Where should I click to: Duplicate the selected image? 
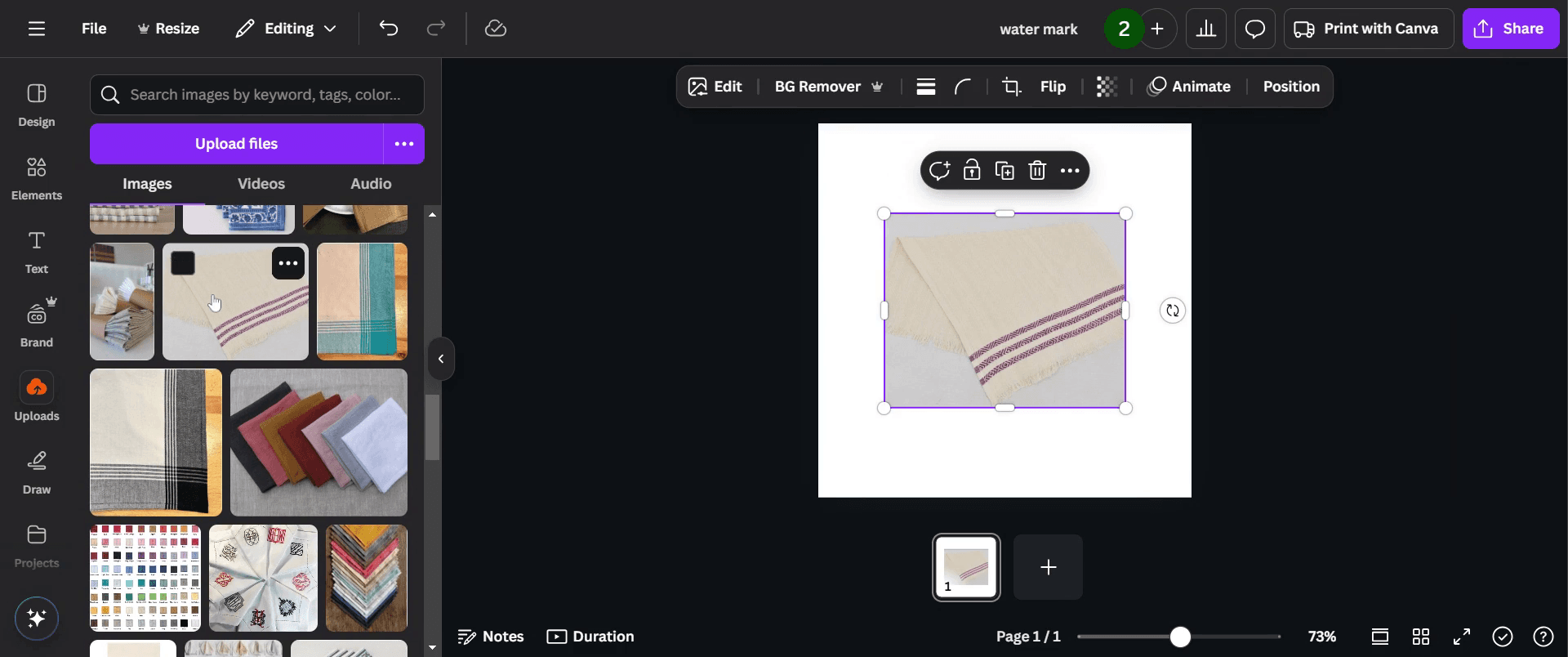(1004, 171)
